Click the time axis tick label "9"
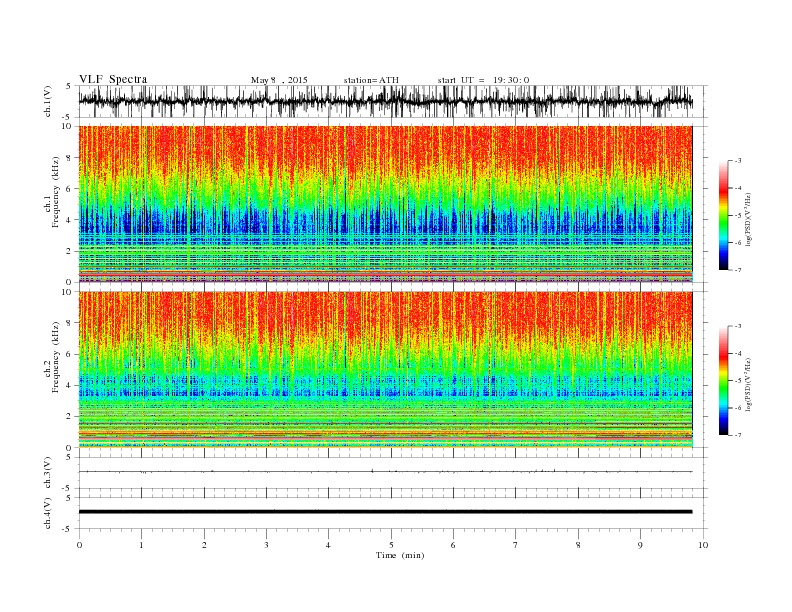Image resolution: width=792 pixels, height=612 pixels. coord(640,545)
